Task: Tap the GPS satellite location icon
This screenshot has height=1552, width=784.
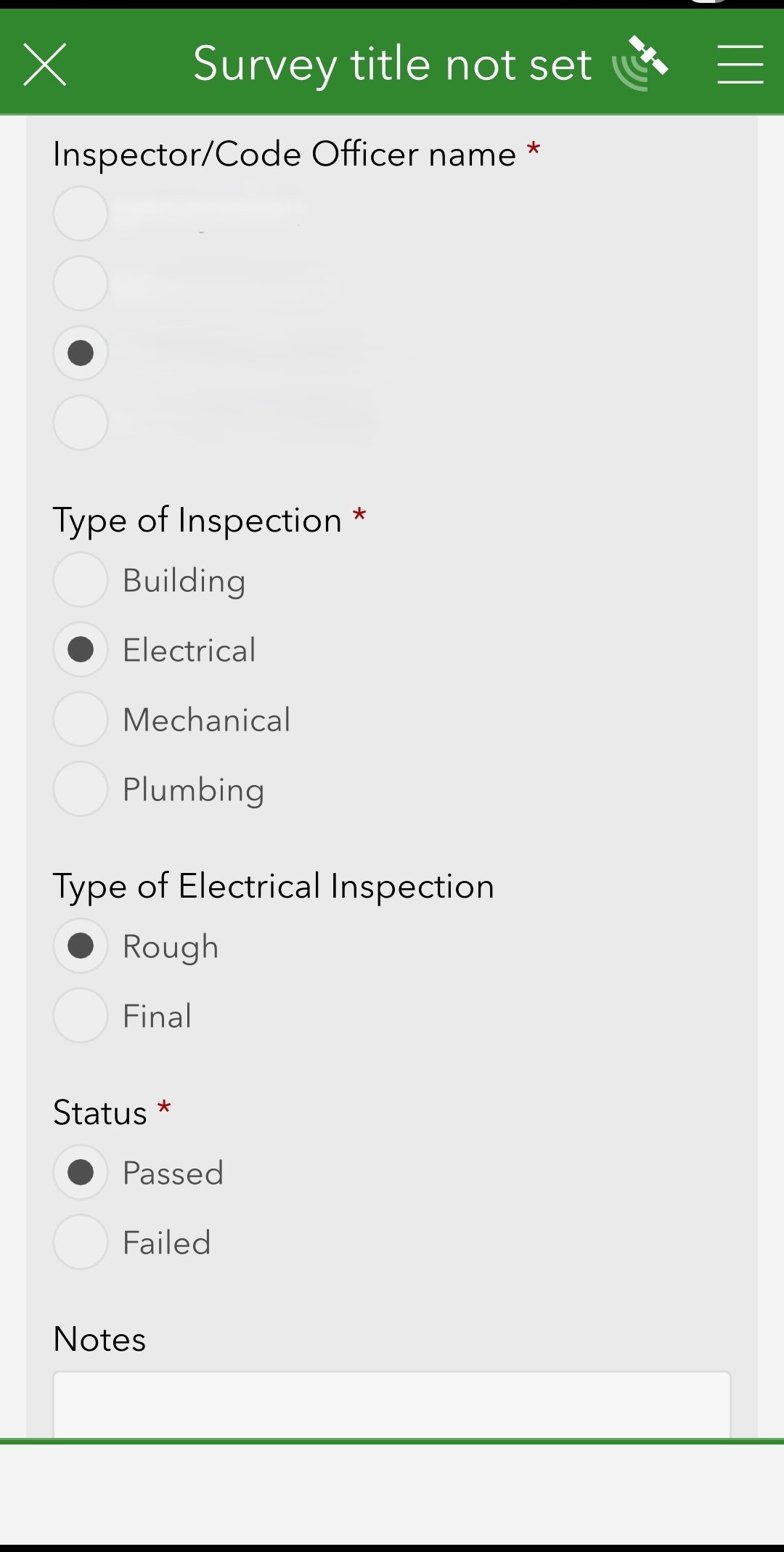Action: tap(640, 63)
